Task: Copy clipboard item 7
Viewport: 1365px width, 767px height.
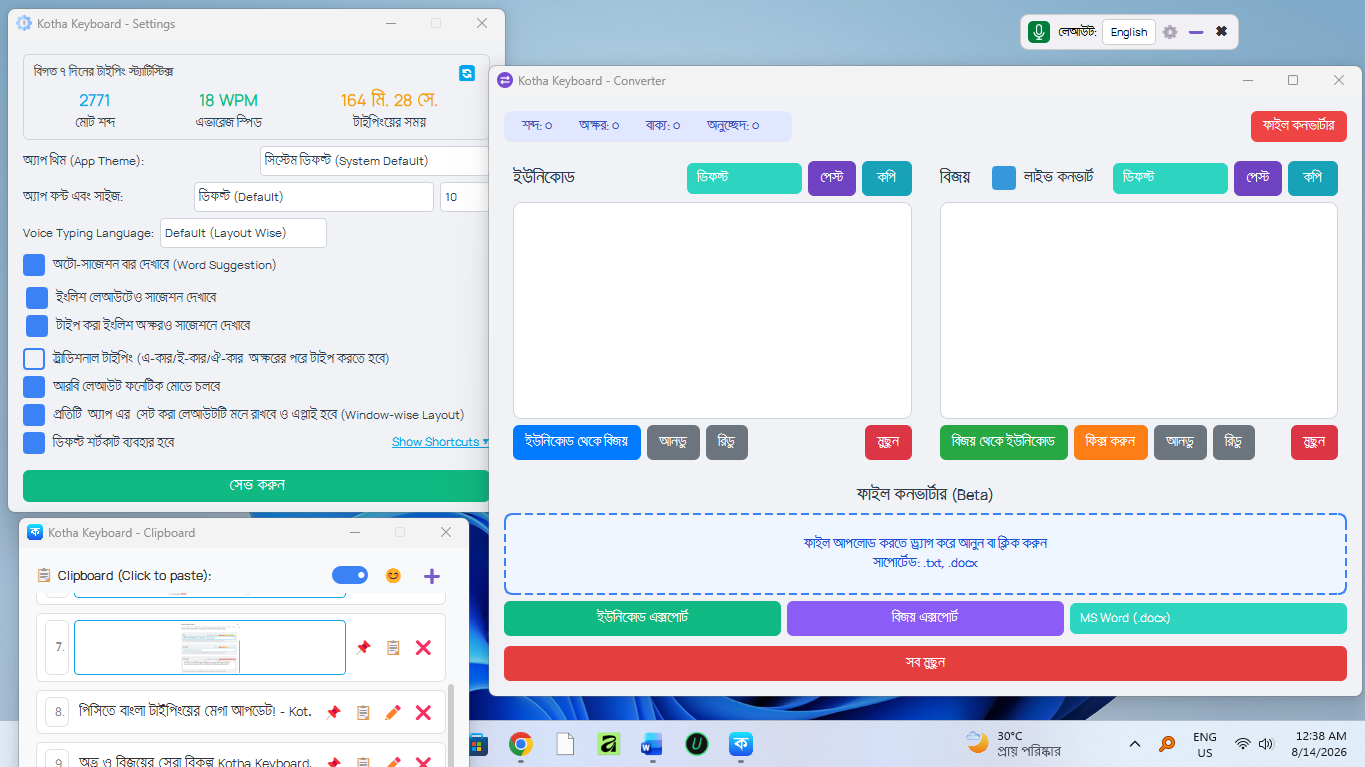Action: point(393,648)
